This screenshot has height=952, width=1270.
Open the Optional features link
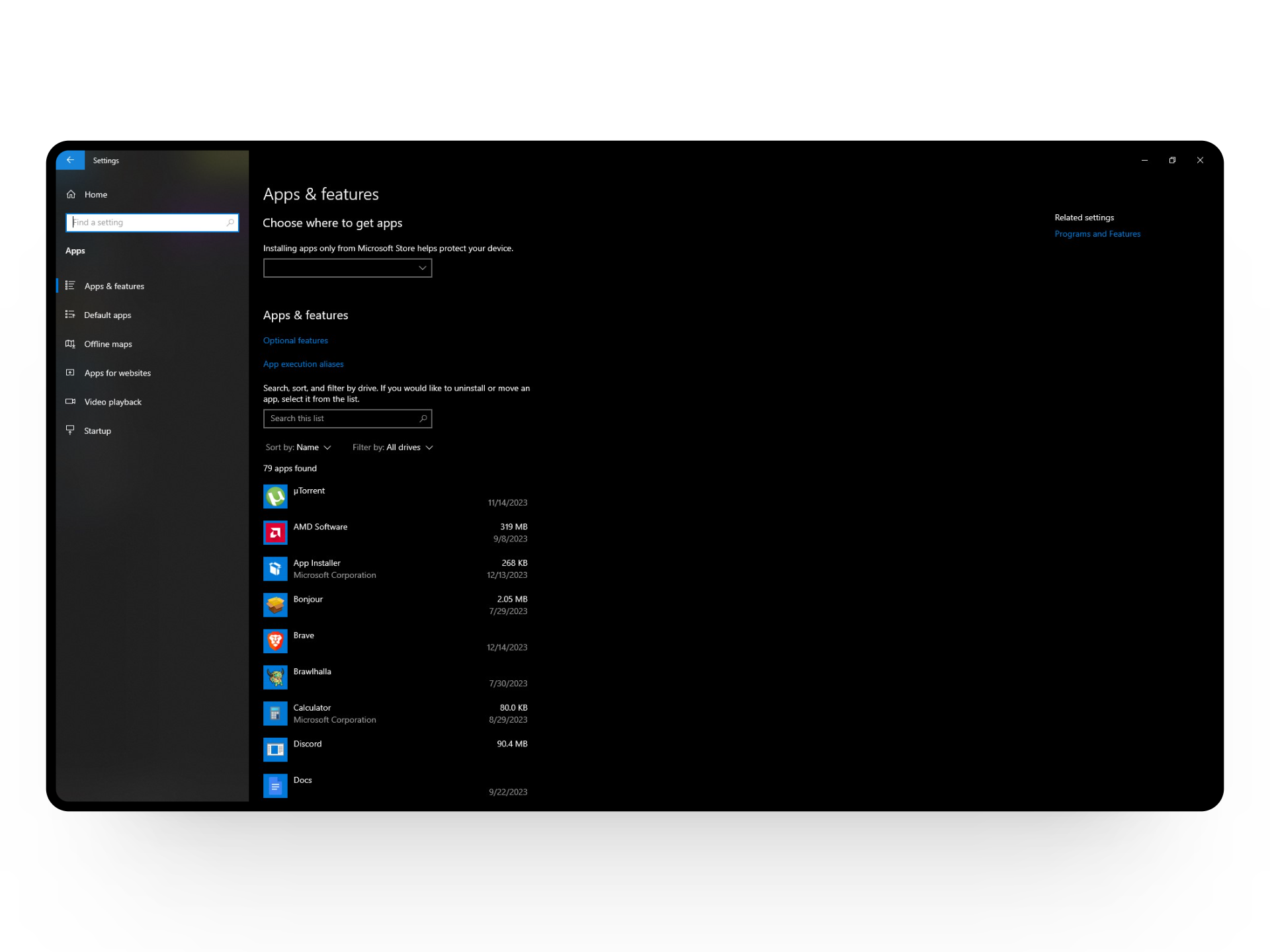pos(295,340)
